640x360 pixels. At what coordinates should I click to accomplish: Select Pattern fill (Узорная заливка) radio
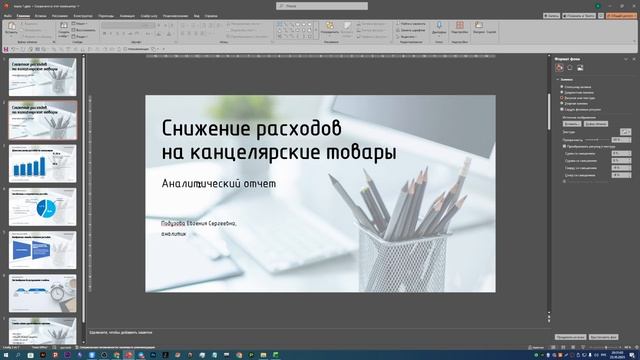(x=562, y=104)
